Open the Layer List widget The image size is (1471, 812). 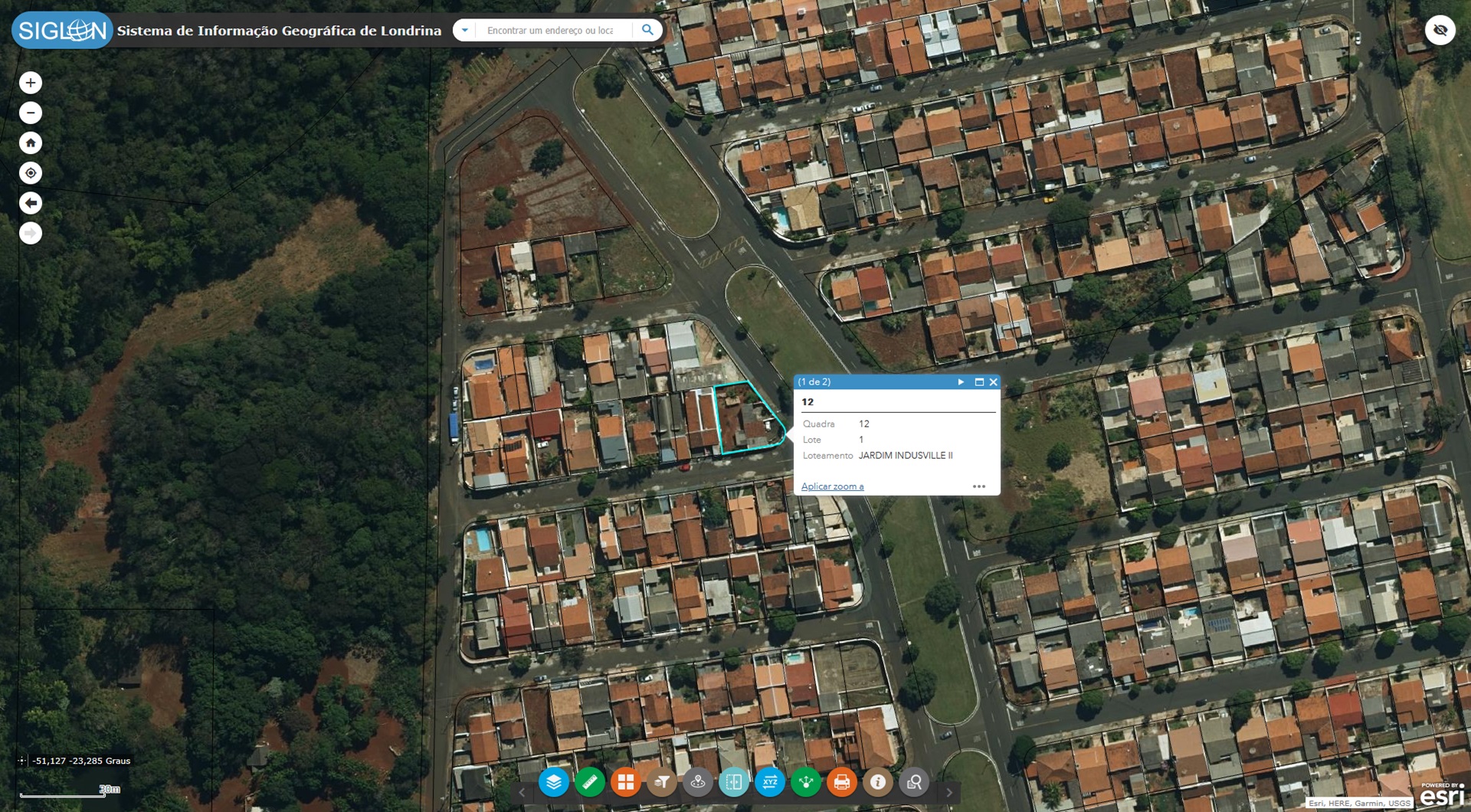pyautogui.click(x=553, y=782)
